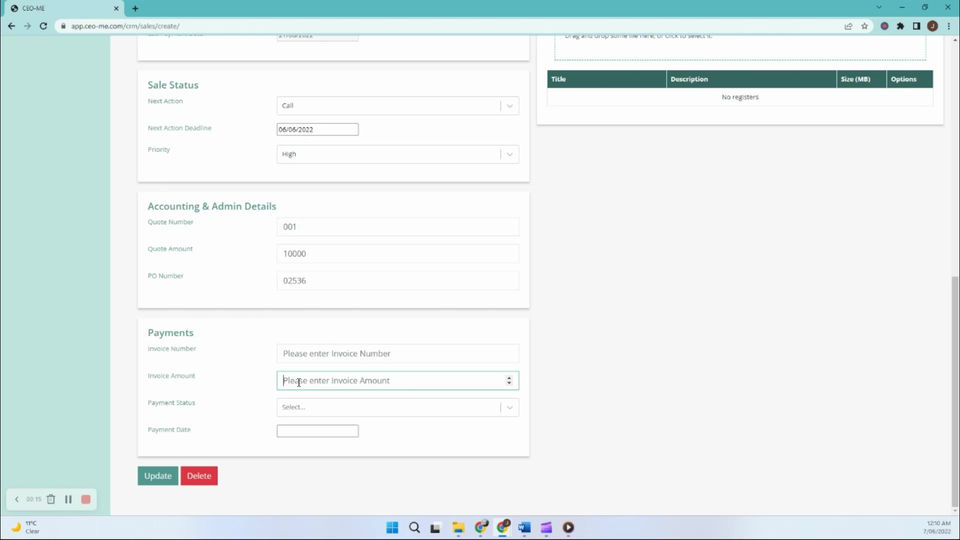
Task: Open File Explorer from taskbar
Action: pos(458,527)
